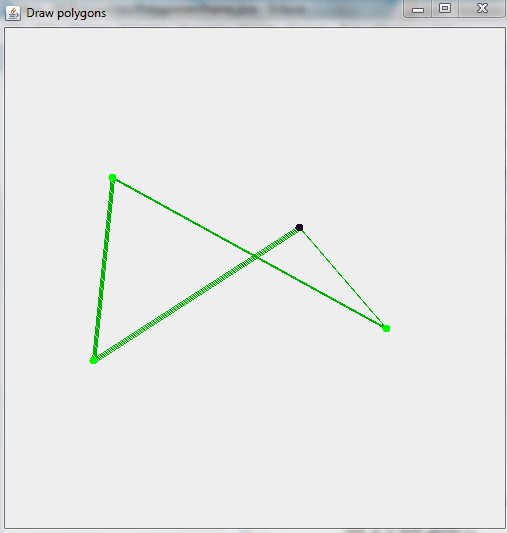Maximize the Draw polygons window
The image size is (507, 533).
point(445,8)
